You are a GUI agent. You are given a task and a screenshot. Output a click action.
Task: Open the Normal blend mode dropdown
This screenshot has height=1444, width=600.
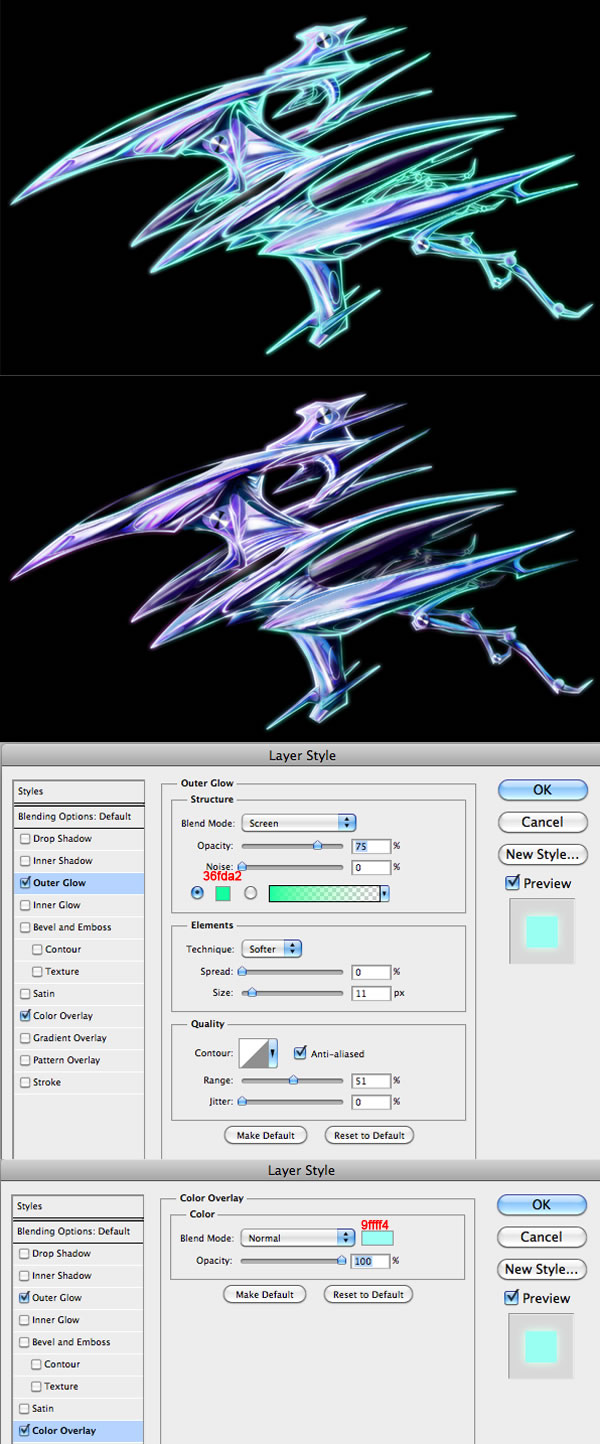pos(298,1238)
